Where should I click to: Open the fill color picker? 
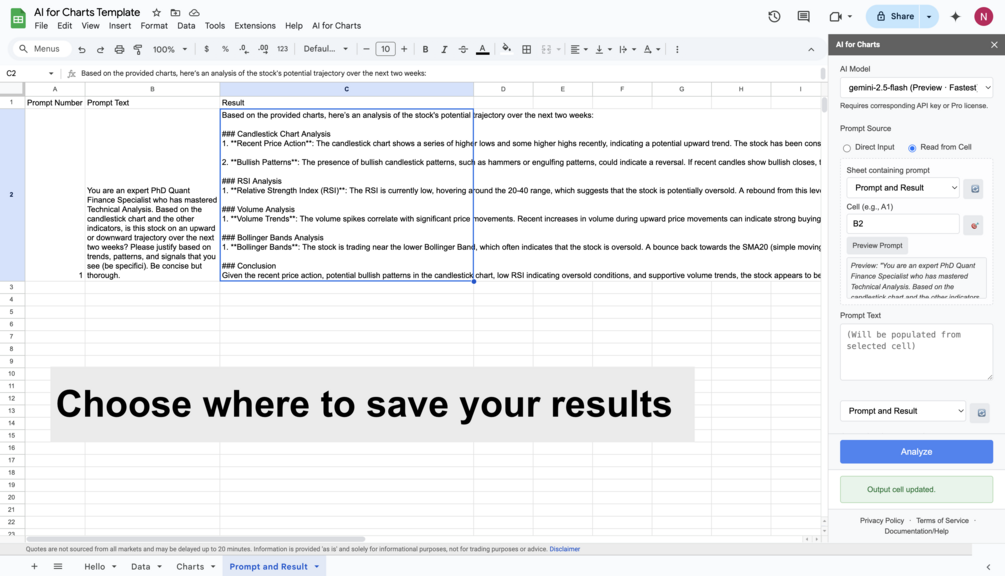click(506, 49)
